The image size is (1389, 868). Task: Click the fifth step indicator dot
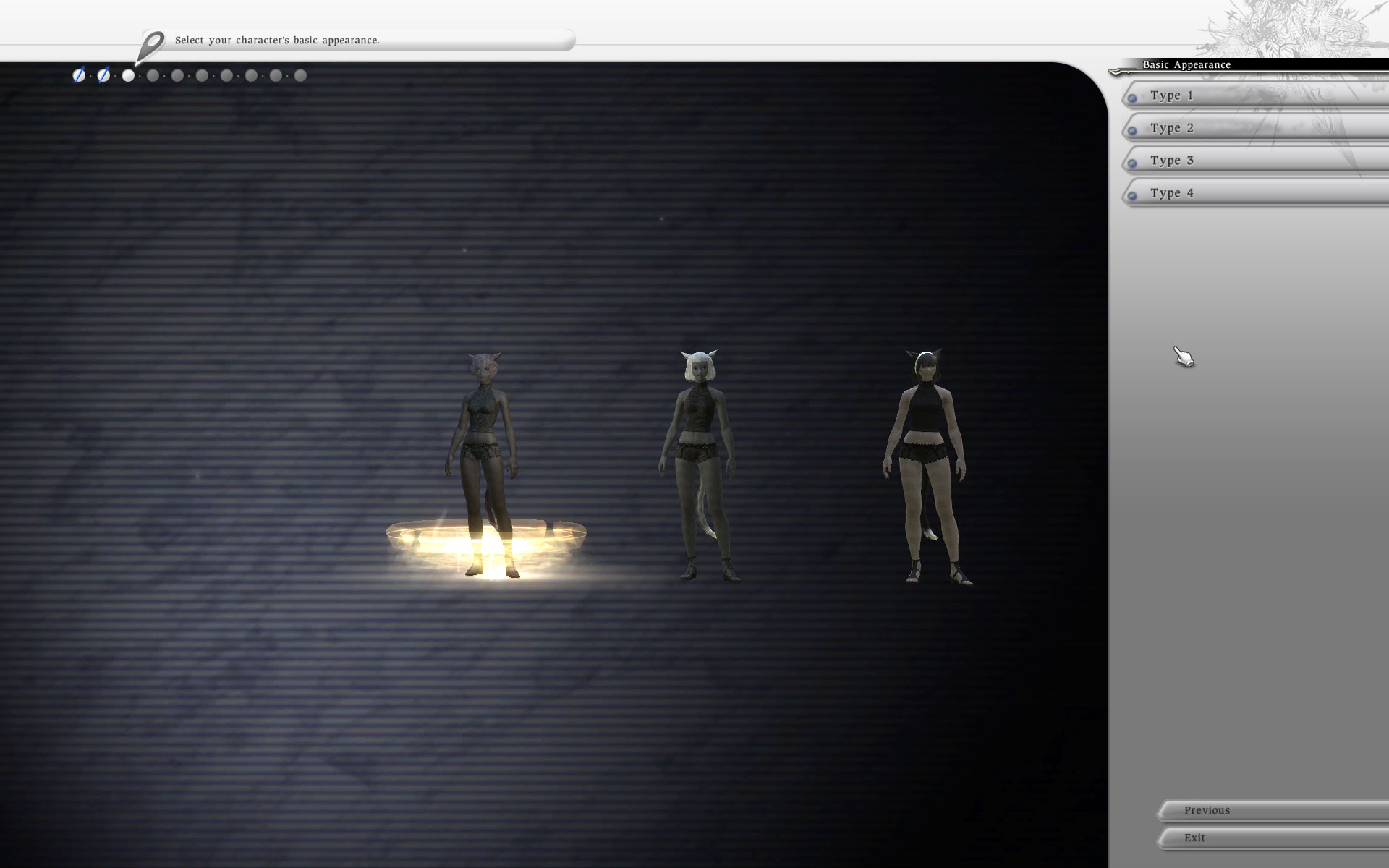177,75
